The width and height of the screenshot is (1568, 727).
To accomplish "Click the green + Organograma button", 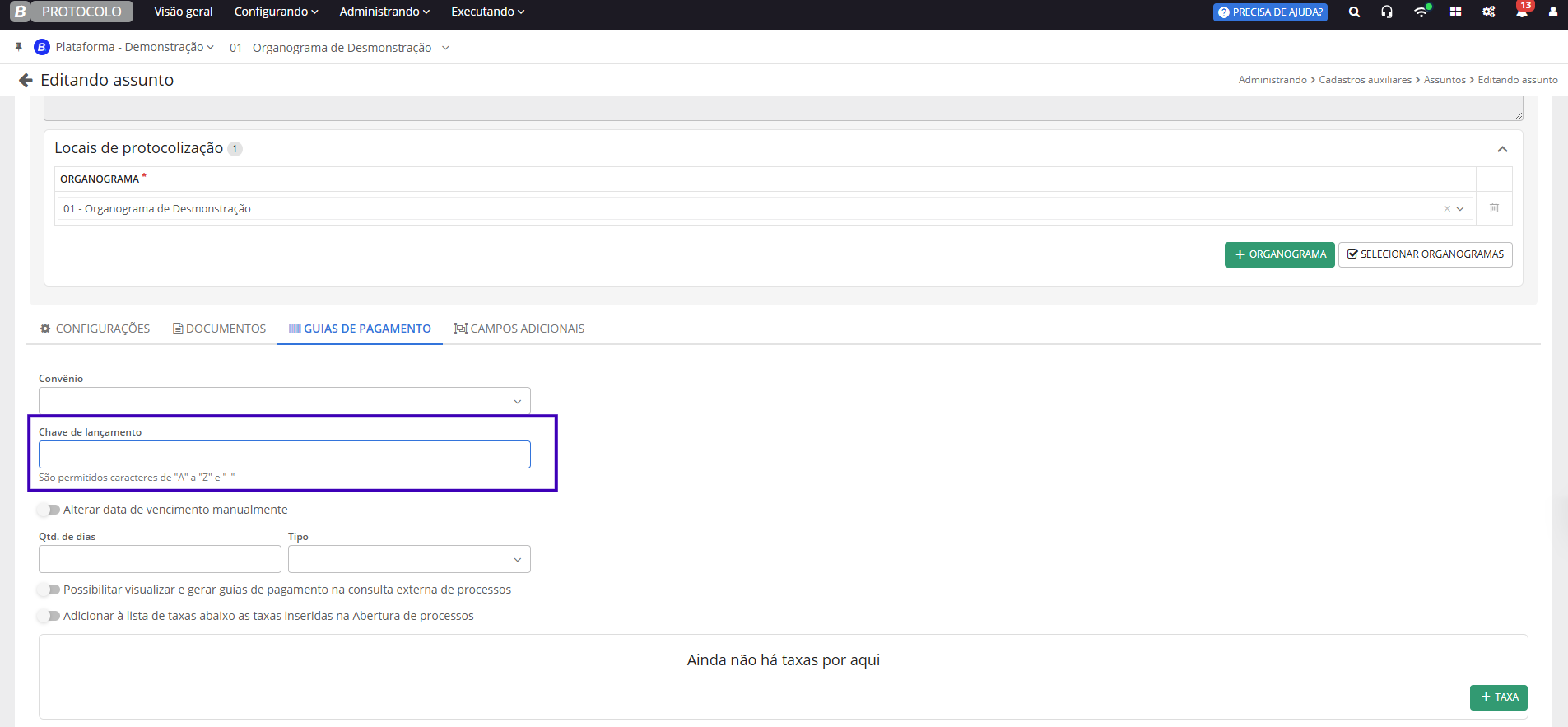I will click(x=1279, y=254).
